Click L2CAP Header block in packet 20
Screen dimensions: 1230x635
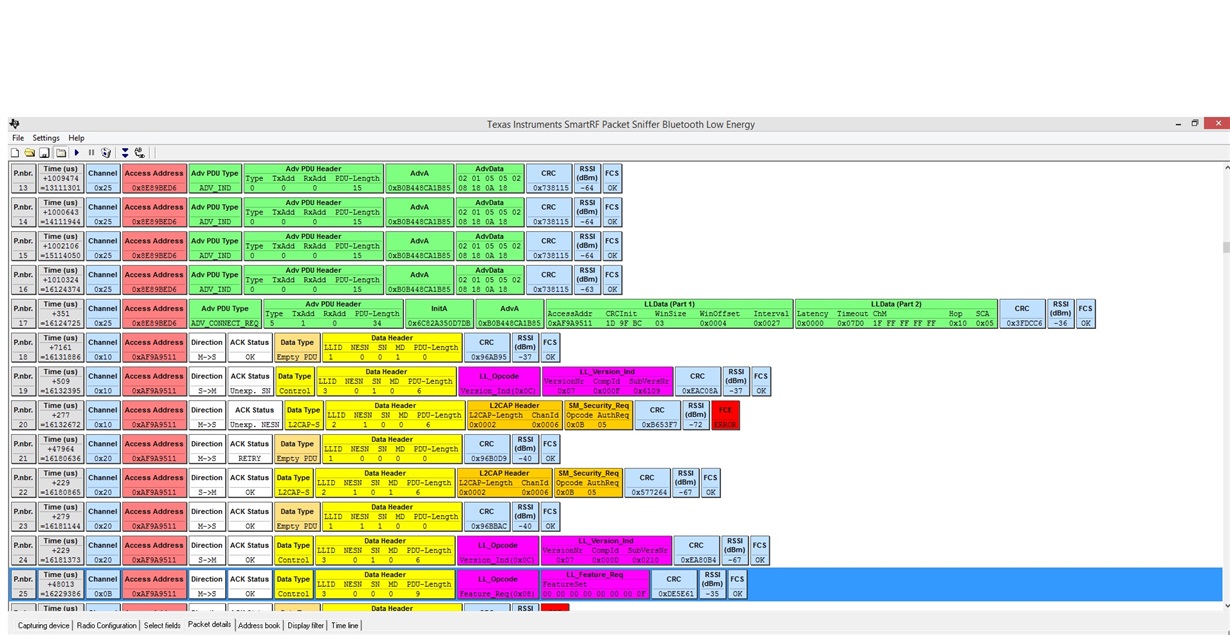click(515, 417)
